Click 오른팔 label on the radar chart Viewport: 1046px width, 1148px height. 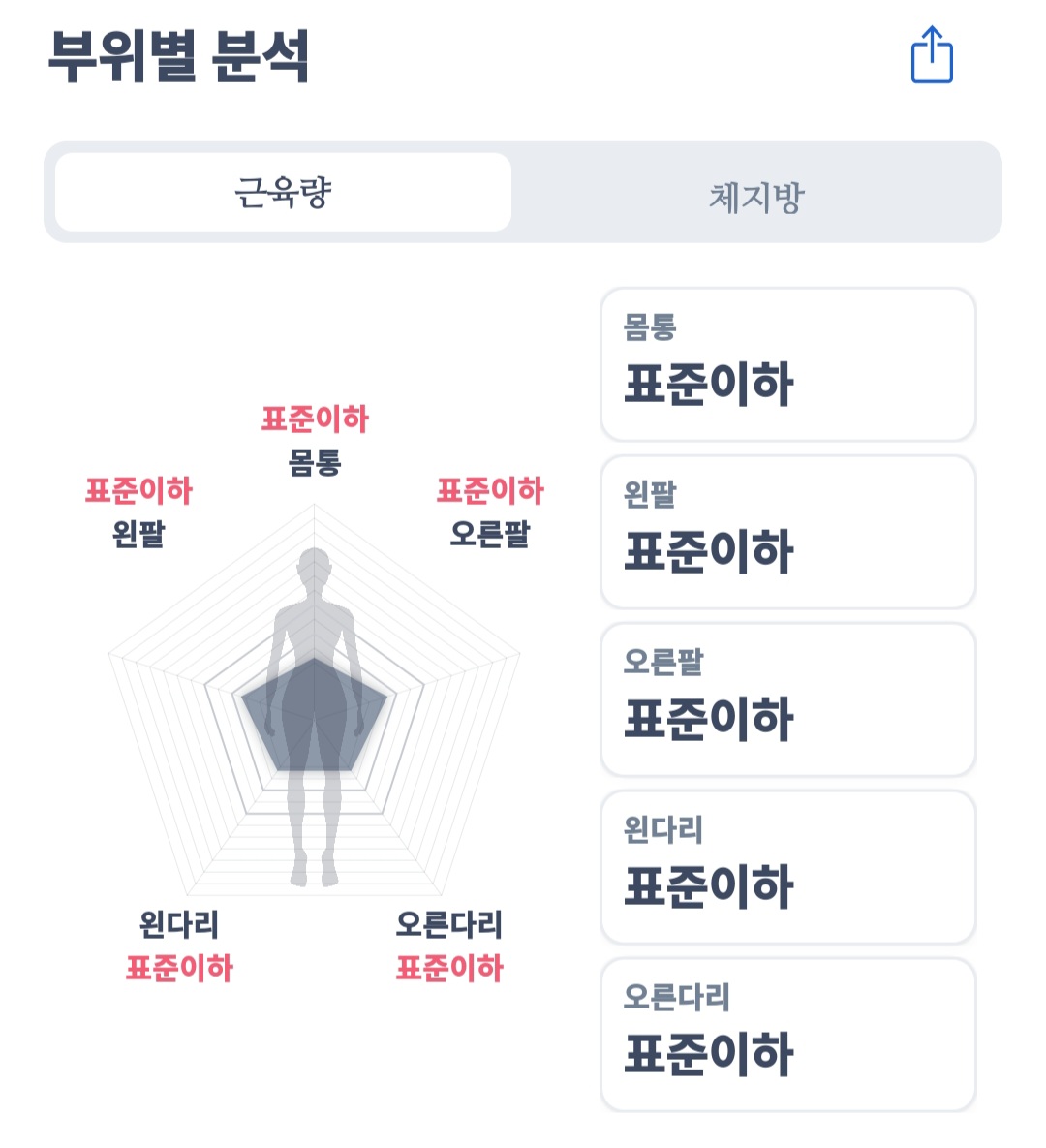point(490,534)
